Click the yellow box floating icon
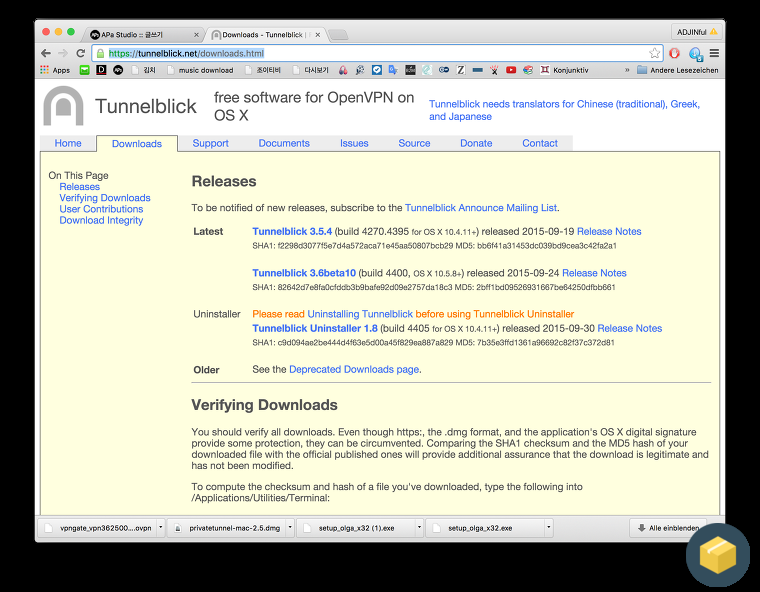Image resolution: width=760 pixels, height=592 pixels. pyautogui.click(x=718, y=555)
